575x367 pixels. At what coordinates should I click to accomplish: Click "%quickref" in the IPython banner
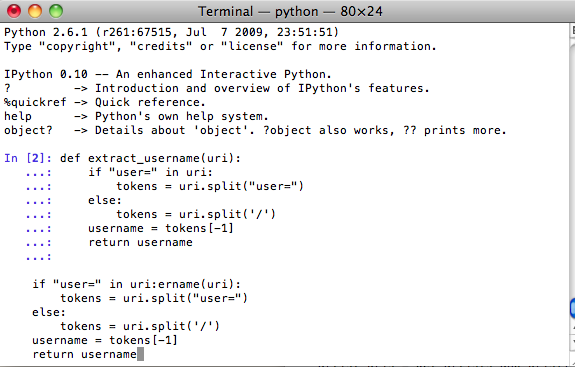coord(35,102)
